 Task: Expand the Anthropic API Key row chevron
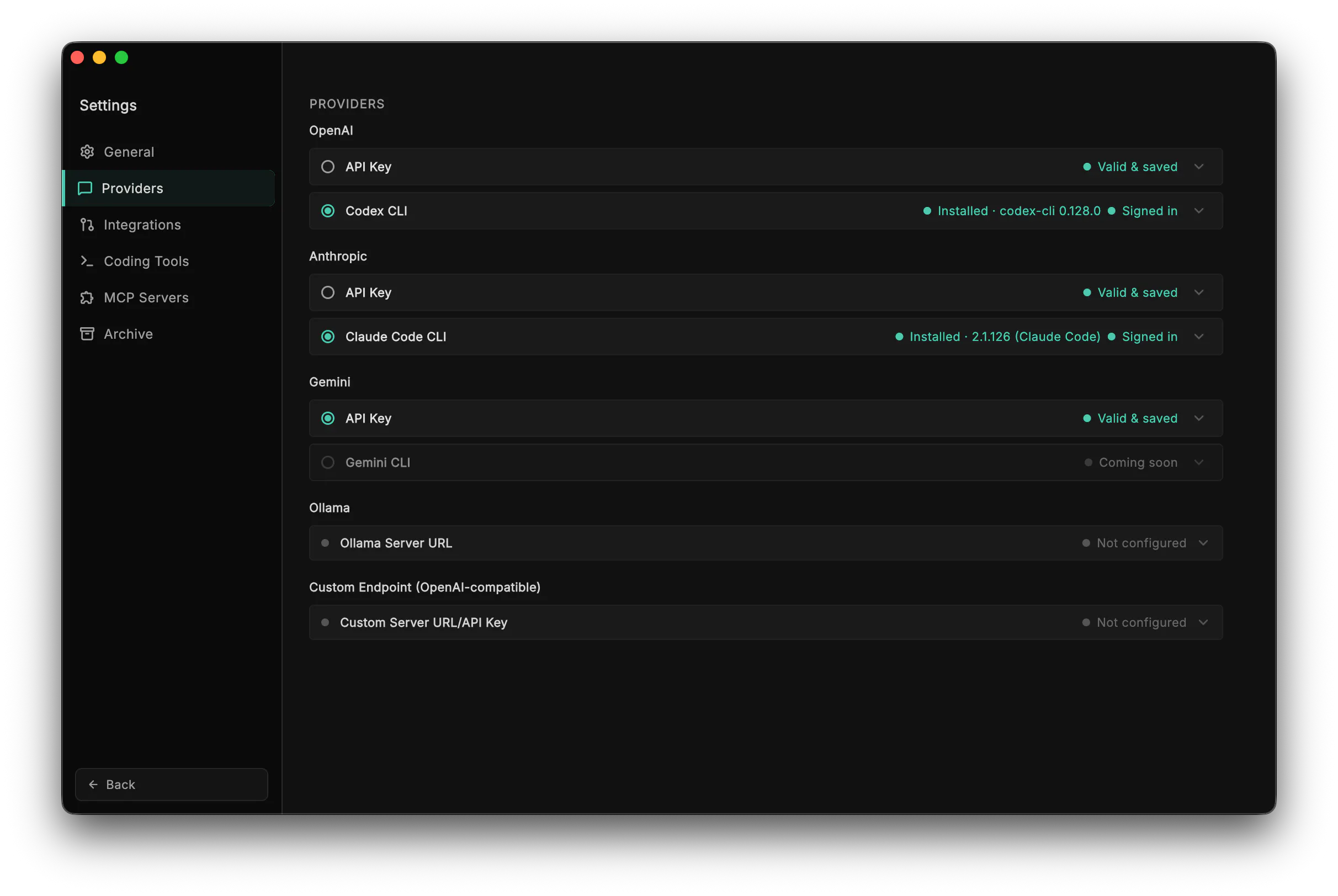[x=1199, y=292]
